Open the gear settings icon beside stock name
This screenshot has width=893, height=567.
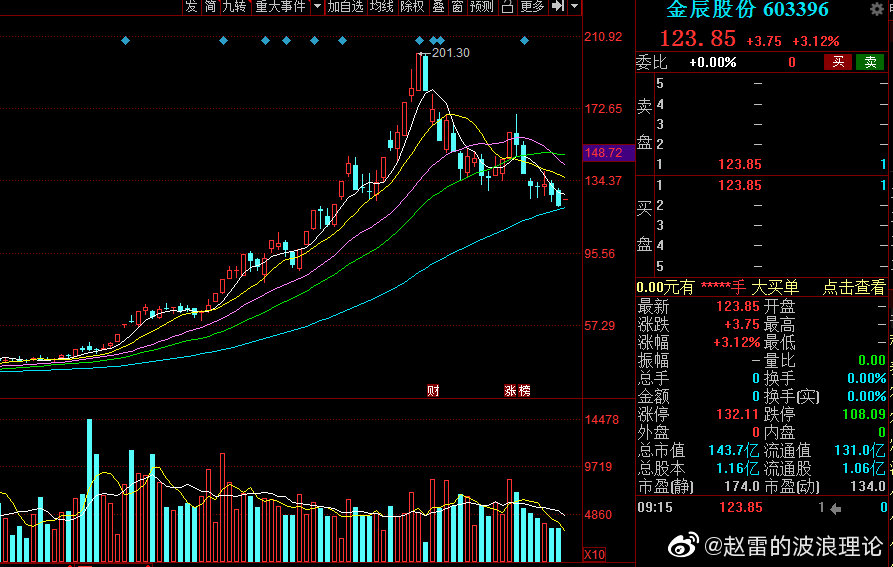878,10
